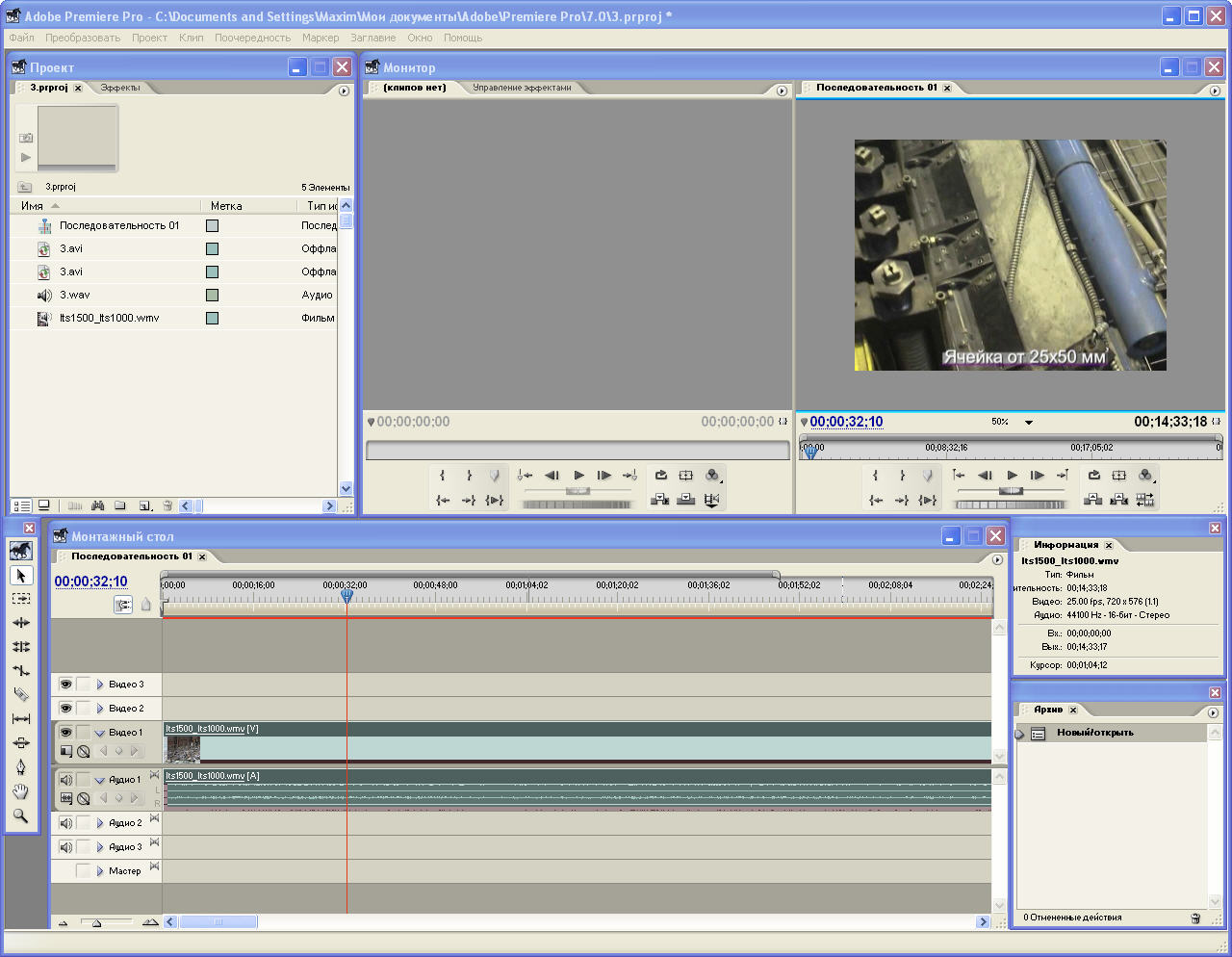
Task: Mute the Аудио 2 track speaker
Action: point(65,822)
